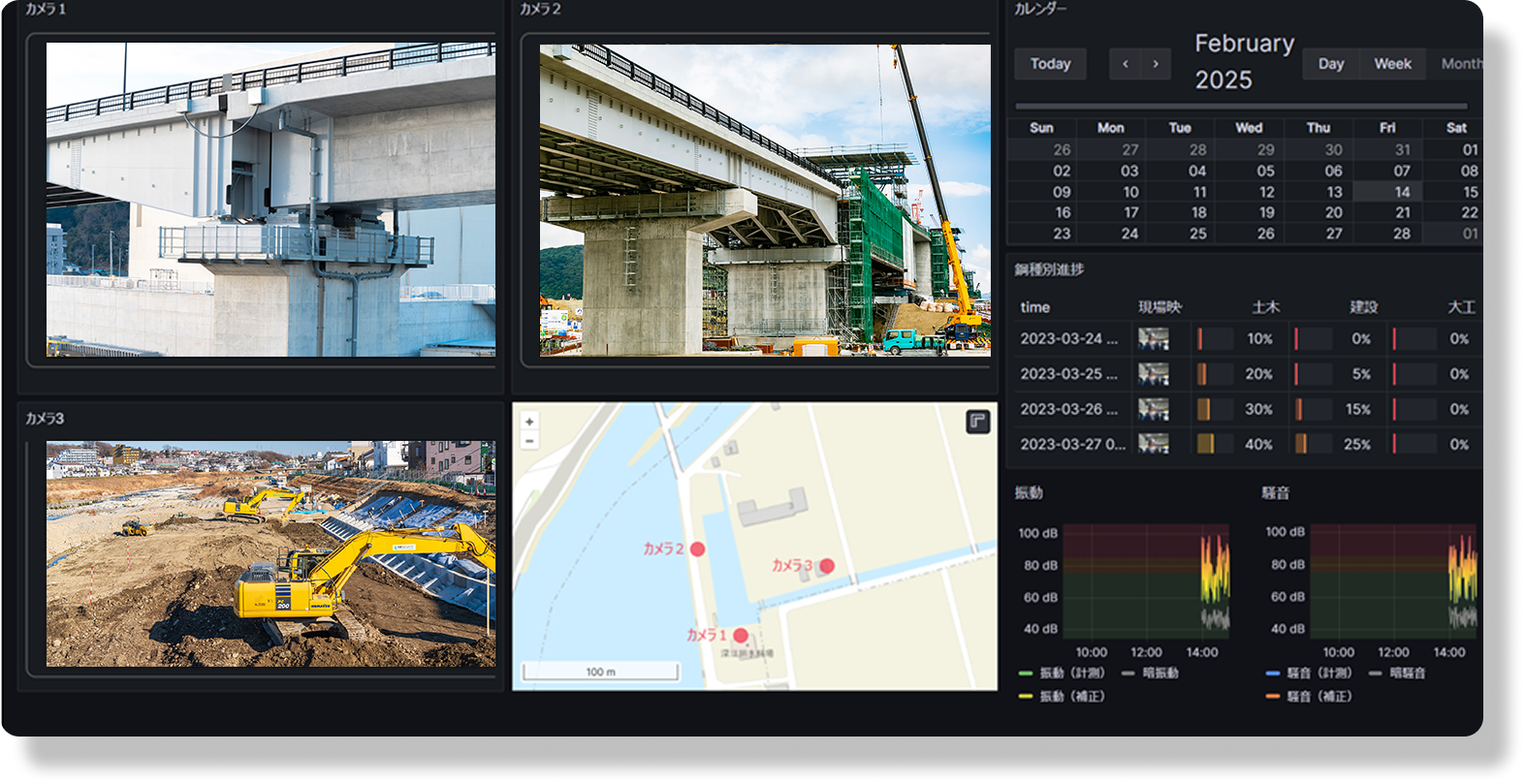1525x784 pixels.
Task: Go to next month with right arrow
Action: [x=1156, y=64]
